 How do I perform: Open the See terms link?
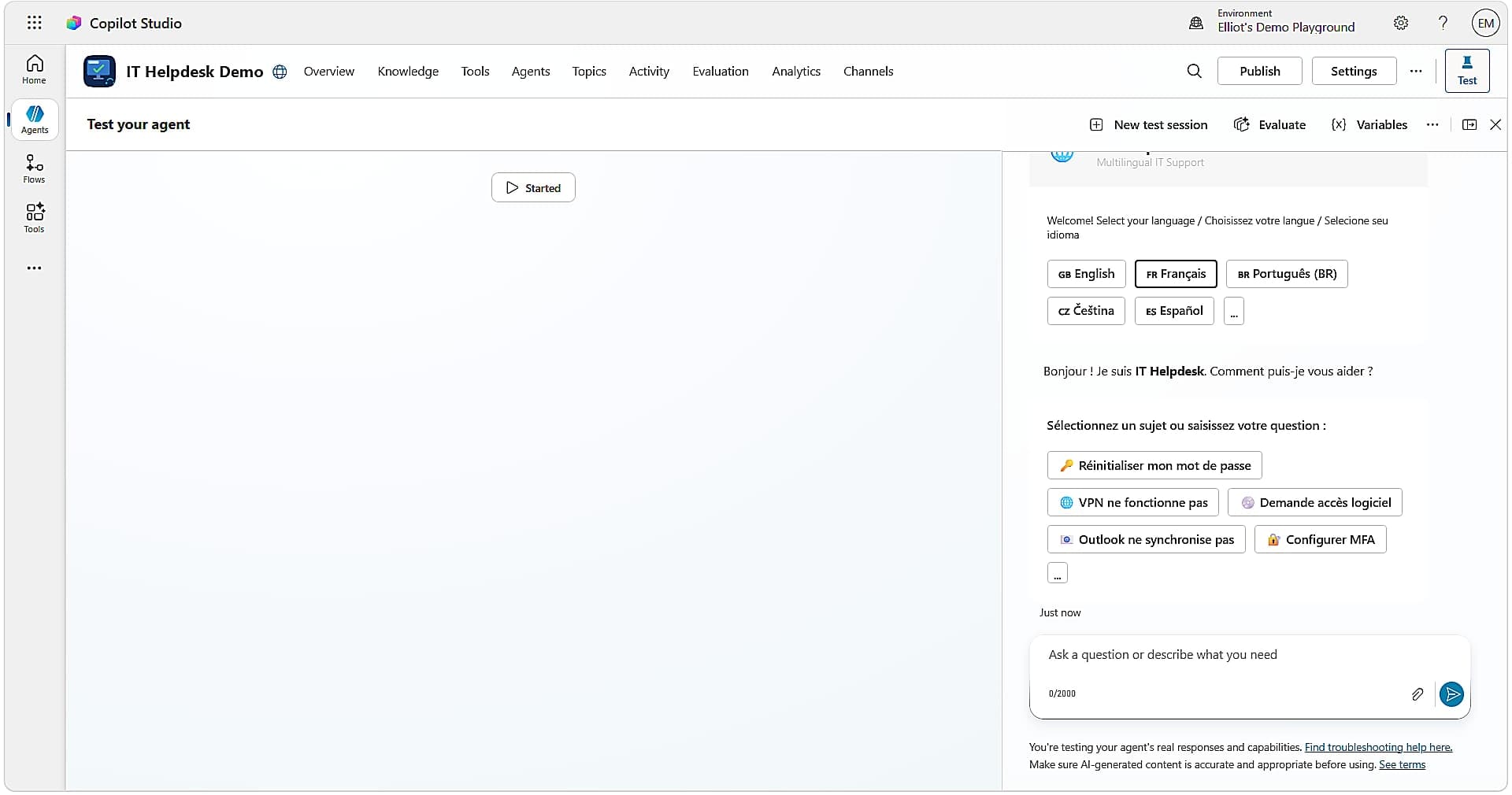coord(1402,764)
